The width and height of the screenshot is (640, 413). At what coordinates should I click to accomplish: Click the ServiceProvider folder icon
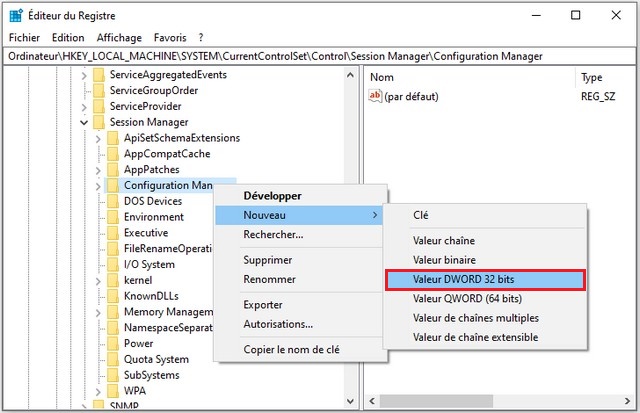(99, 107)
